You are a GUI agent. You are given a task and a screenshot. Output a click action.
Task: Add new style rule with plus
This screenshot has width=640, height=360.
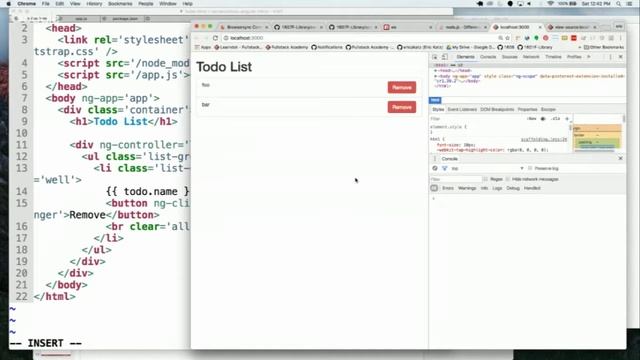567,119
